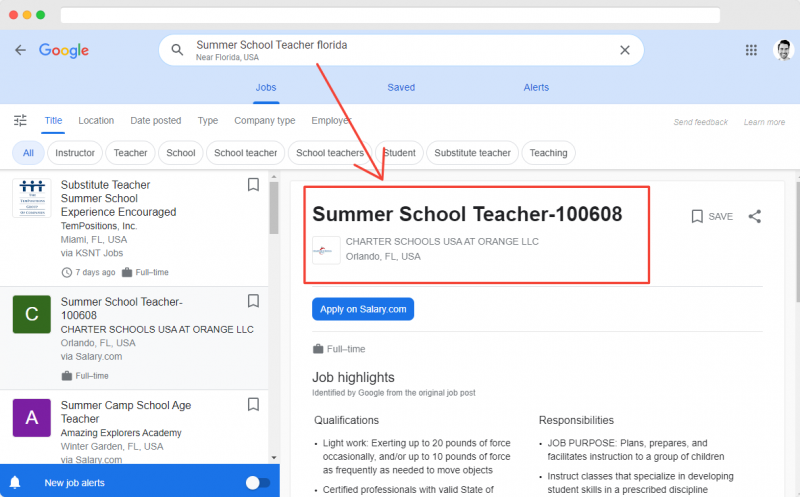
Task: Select the Student title chip
Action: [399, 153]
